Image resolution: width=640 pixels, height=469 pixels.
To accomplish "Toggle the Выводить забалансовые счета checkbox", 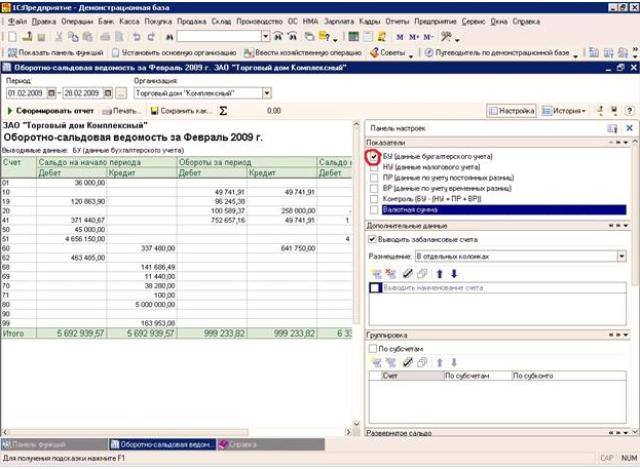I will pyautogui.click(x=372, y=239).
